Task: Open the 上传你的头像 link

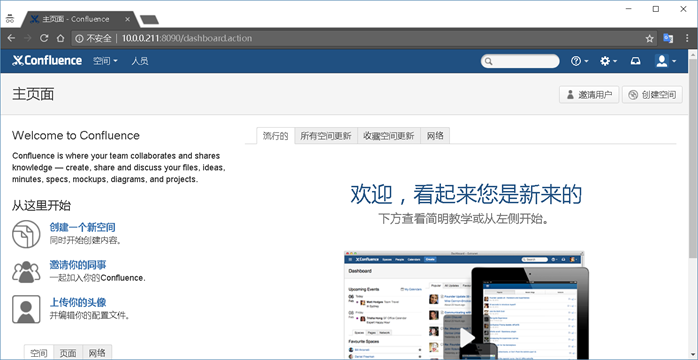Action: click(78, 302)
